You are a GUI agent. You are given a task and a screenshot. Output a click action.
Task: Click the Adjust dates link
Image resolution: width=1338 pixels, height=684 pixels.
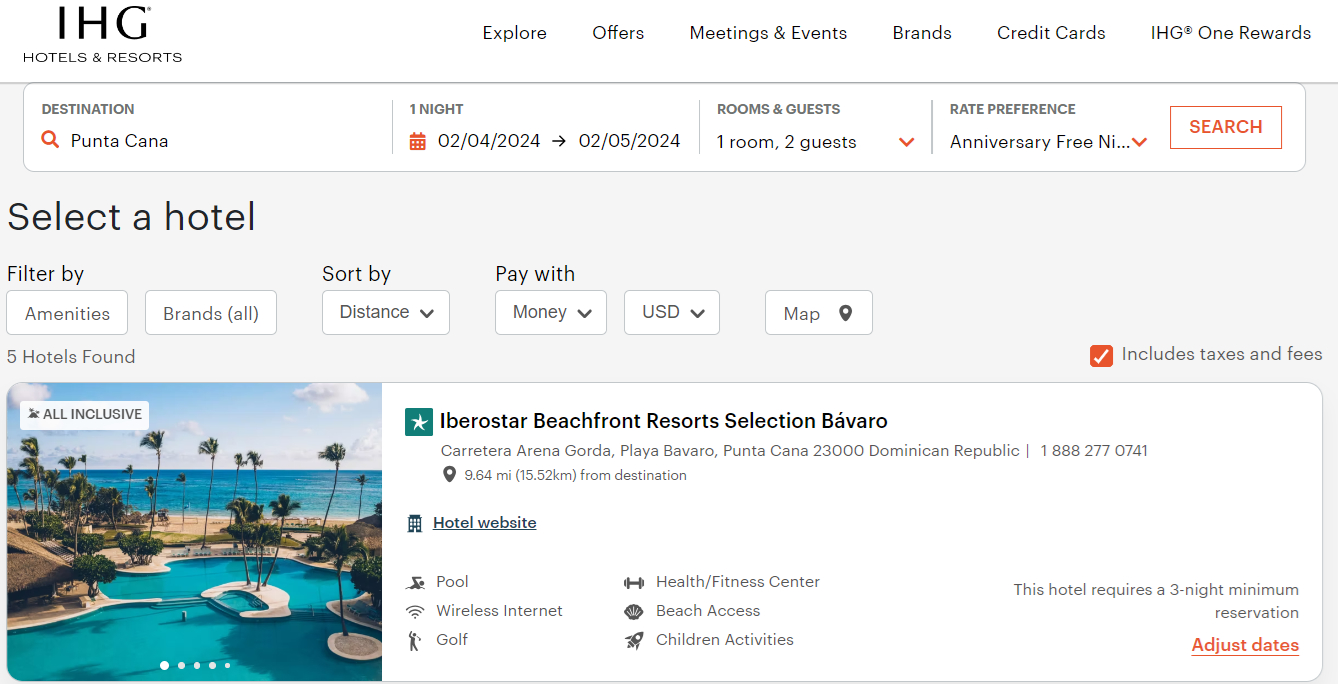[x=1244, y=645]
